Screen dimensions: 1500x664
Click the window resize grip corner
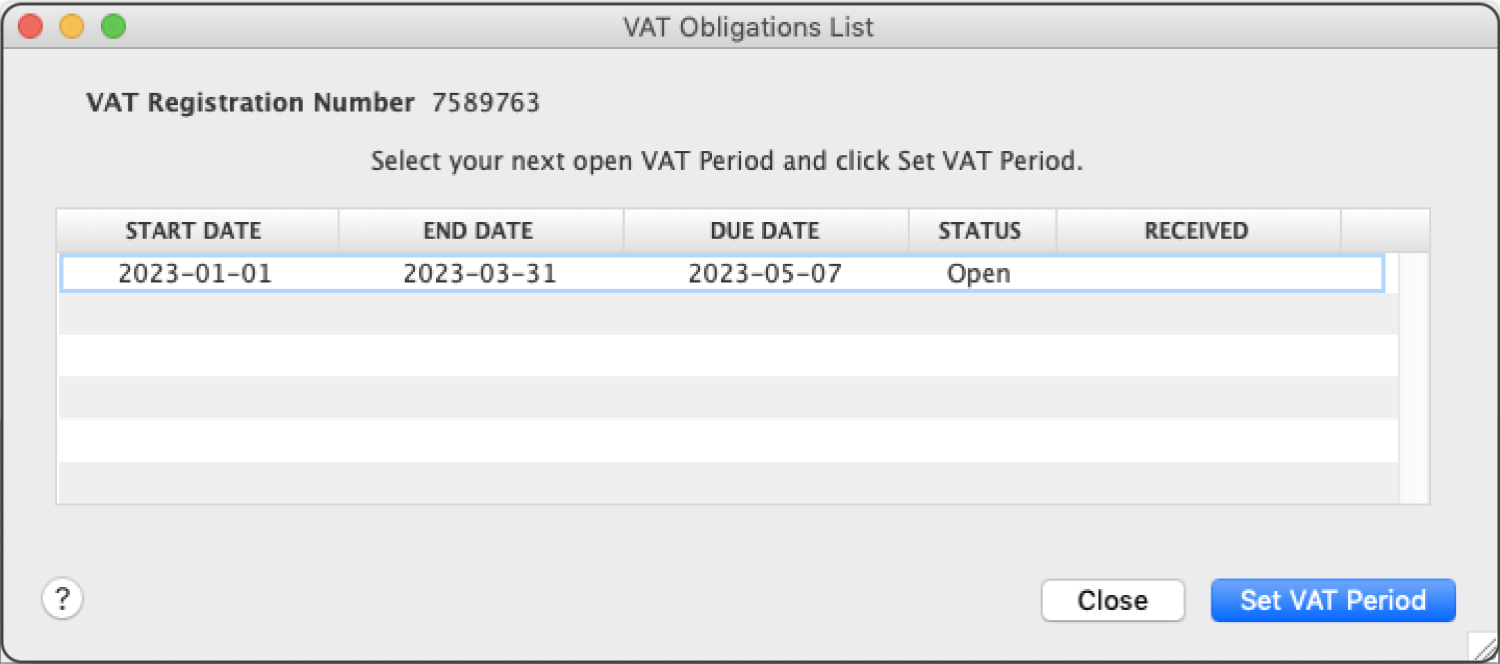[1482, 646]
